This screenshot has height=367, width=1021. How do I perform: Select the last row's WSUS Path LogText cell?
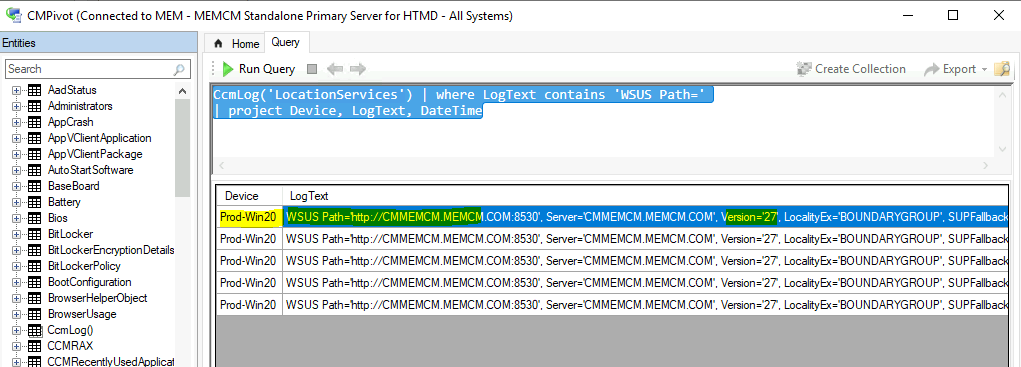pyautogui.click(x=645, y=304)
